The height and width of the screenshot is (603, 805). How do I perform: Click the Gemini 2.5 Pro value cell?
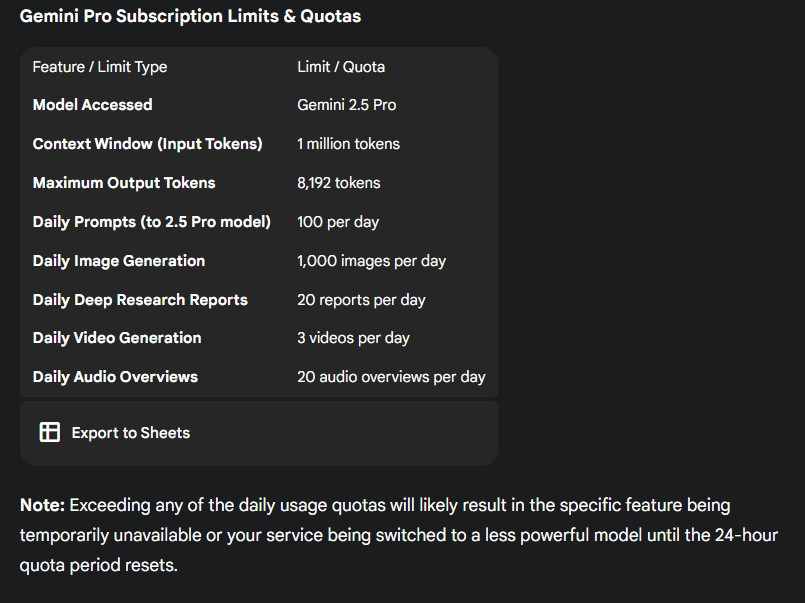pyautogui.click(x=347, y=105)
